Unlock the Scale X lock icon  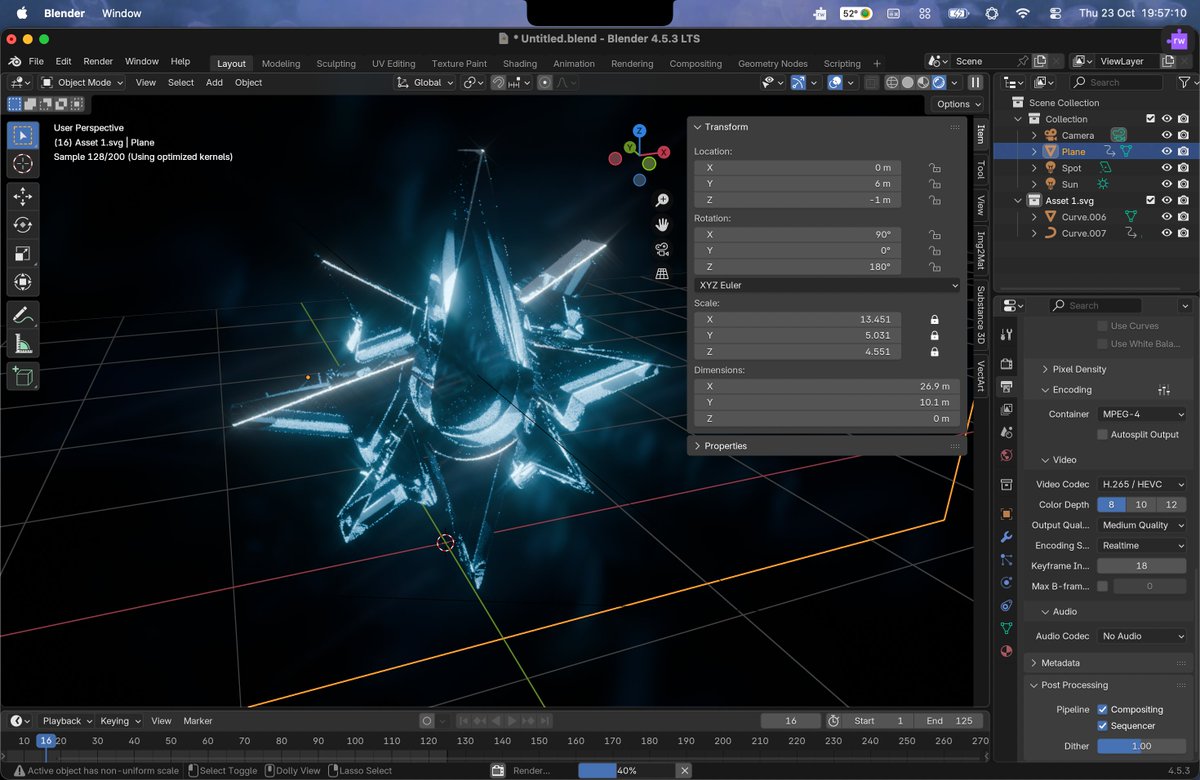point(934,320)
